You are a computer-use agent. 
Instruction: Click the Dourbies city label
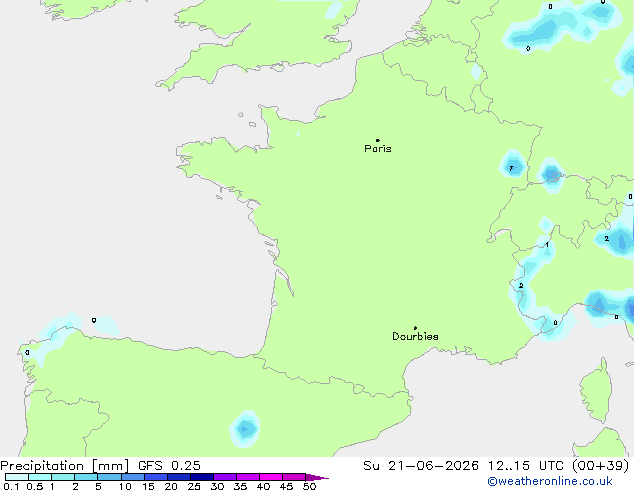(415, 336)
